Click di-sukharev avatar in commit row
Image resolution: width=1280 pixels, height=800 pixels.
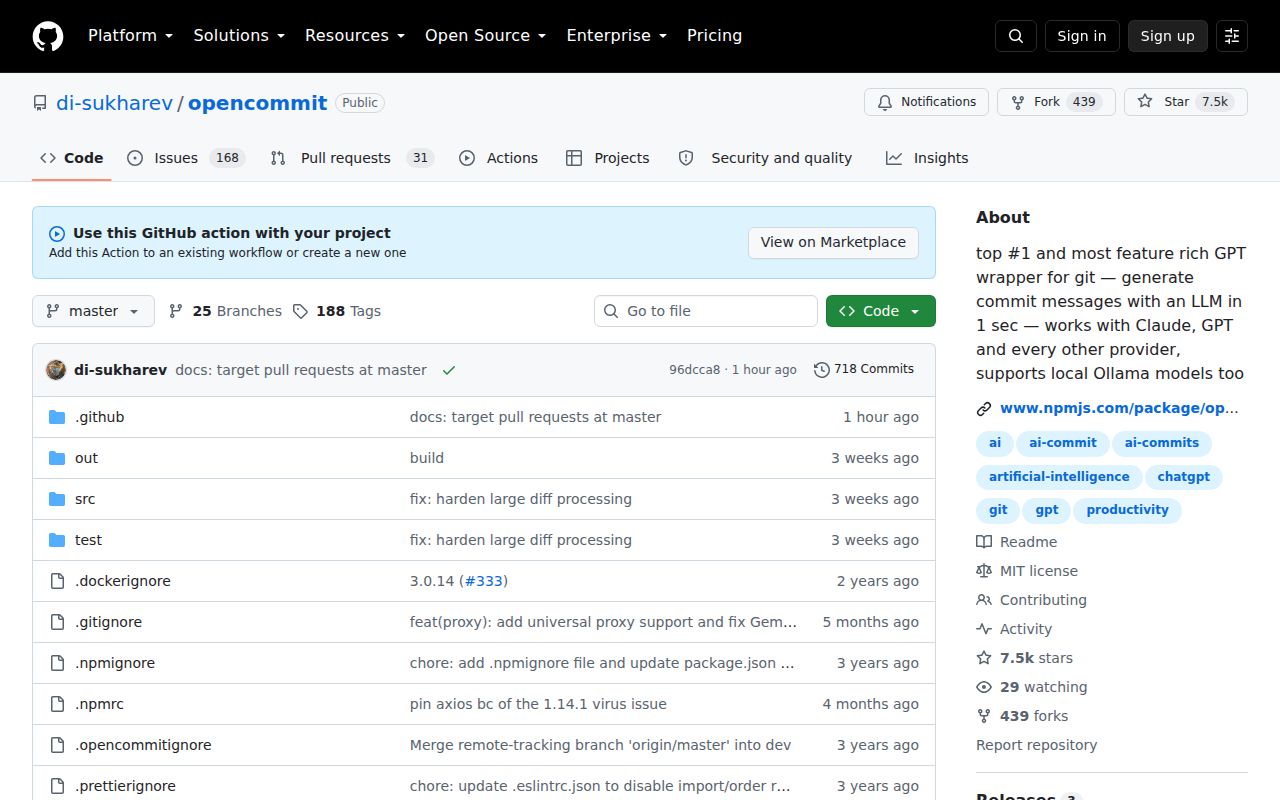(x=56, y=370)
